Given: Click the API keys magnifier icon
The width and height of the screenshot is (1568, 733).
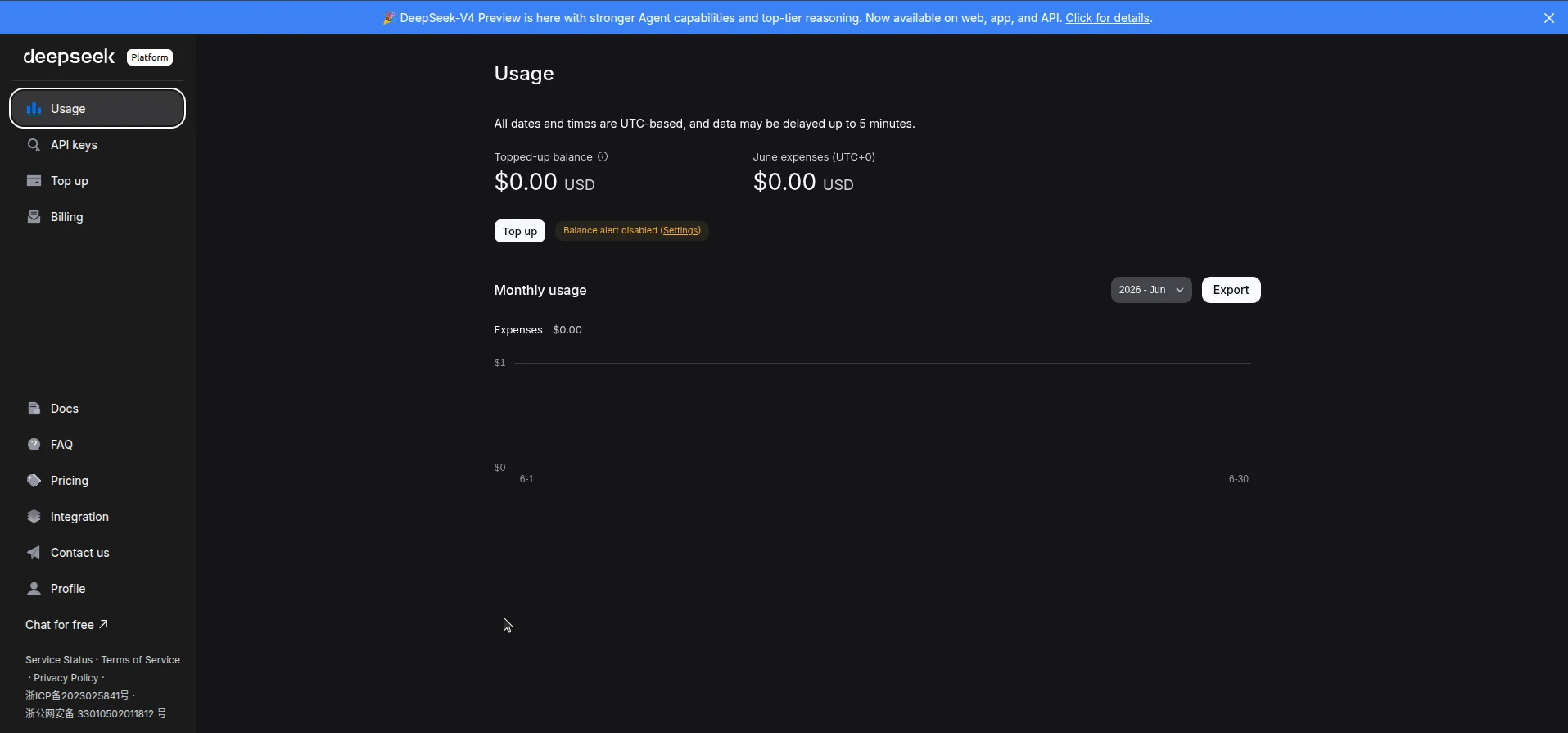Looking at the screenshot, I should [34, 145].
